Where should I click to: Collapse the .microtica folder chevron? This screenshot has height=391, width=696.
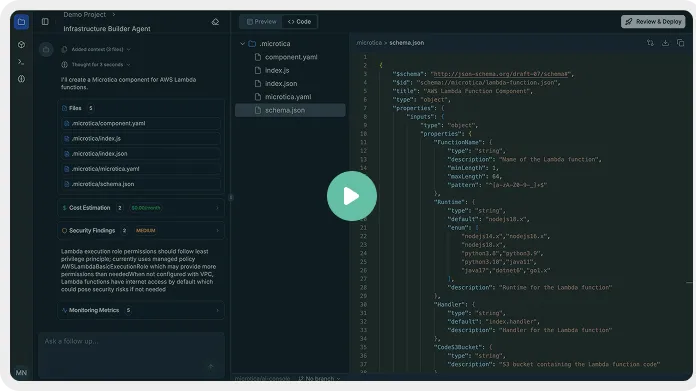click(242, 43)
